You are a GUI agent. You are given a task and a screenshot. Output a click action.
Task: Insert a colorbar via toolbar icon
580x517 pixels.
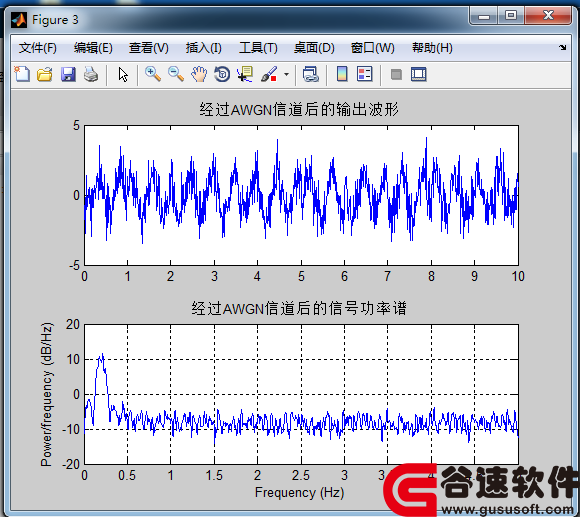click(x=342, y=74)
